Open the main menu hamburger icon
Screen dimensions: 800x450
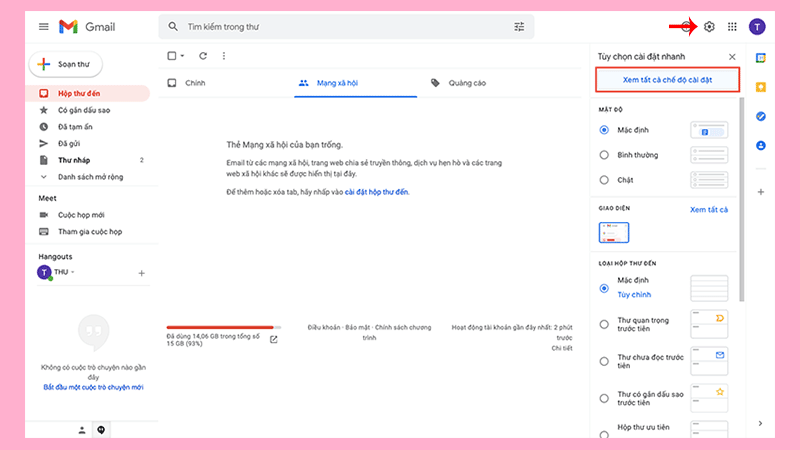(x=43, y=26)
